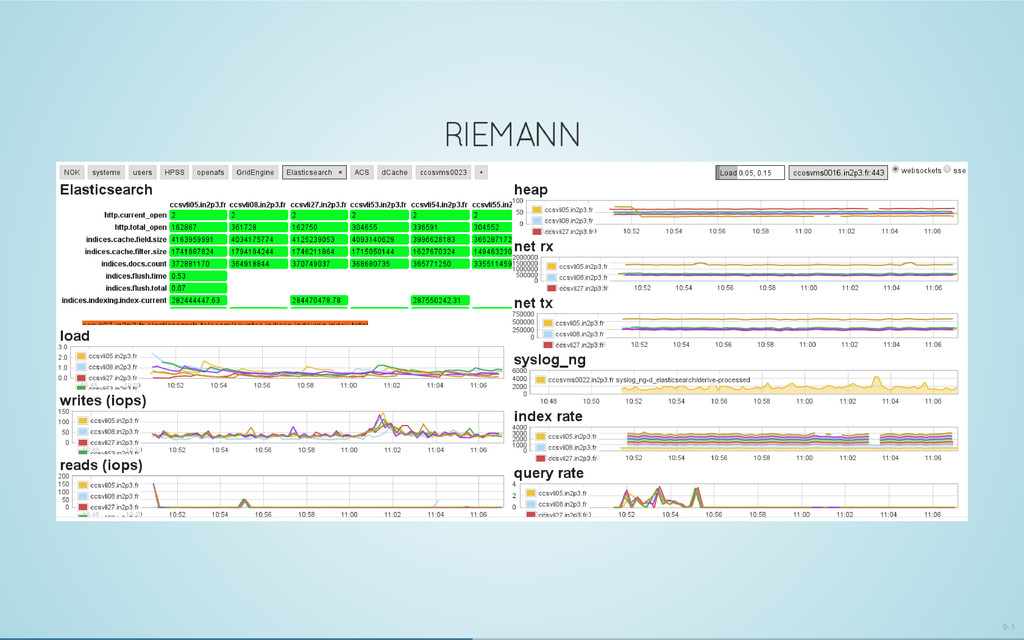The width and height of the screenshot is (1024, 640).
Task: Click the indices.flush.total row label
Action: (136, 288)
